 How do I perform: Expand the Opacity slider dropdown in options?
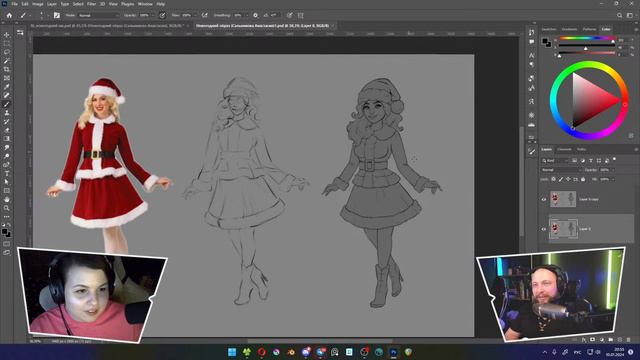[x=152, y=15]
